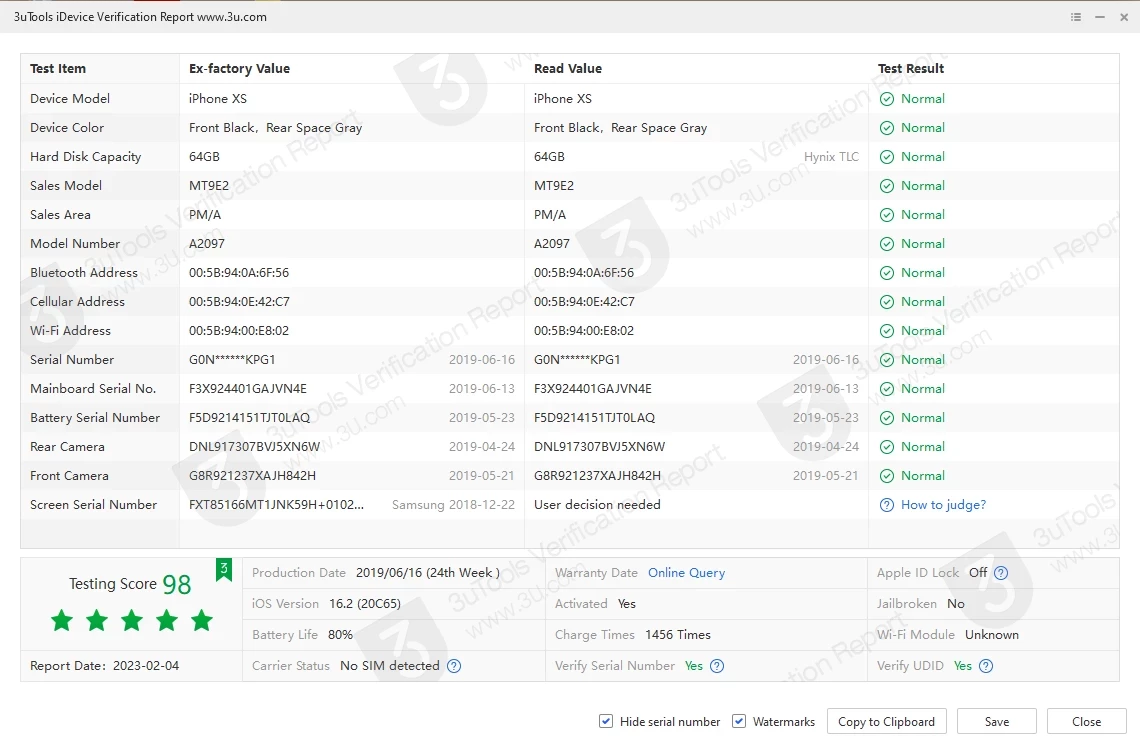Click the User decision needed text
This screenshot has height=750, width=1140.
[x=597, y=504]
